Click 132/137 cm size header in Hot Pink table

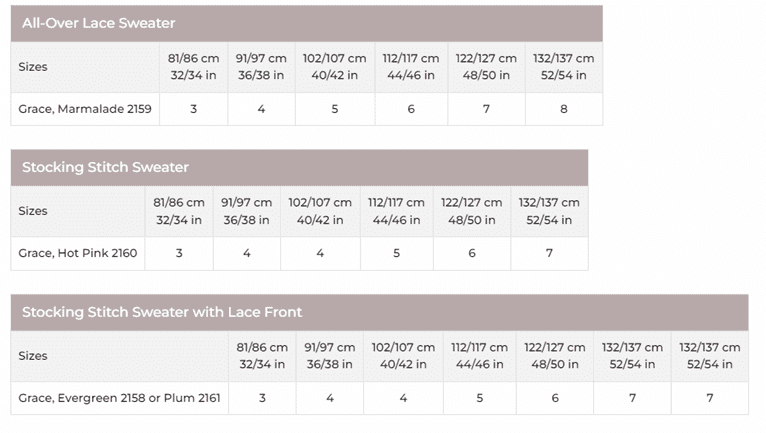549,211
